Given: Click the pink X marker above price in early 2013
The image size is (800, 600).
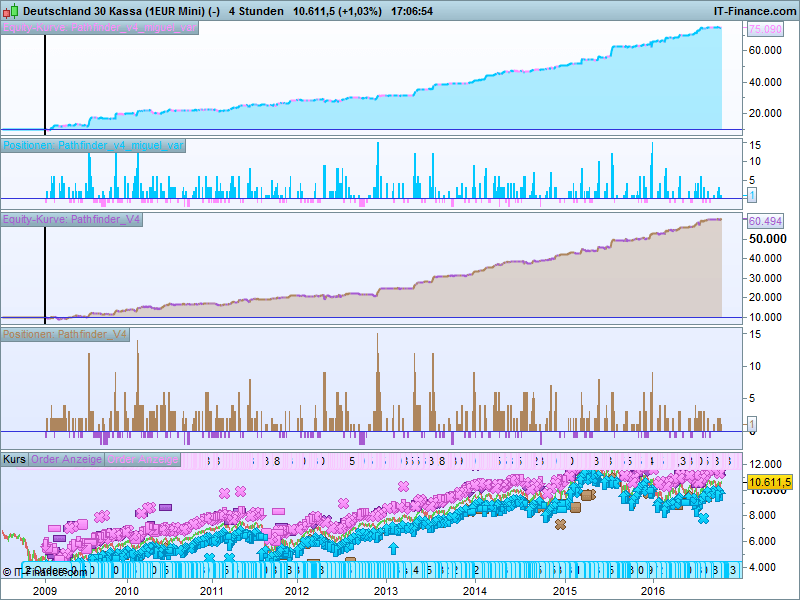Looking at the screenshot, I should pyautogui.click(x=403, y=486).
